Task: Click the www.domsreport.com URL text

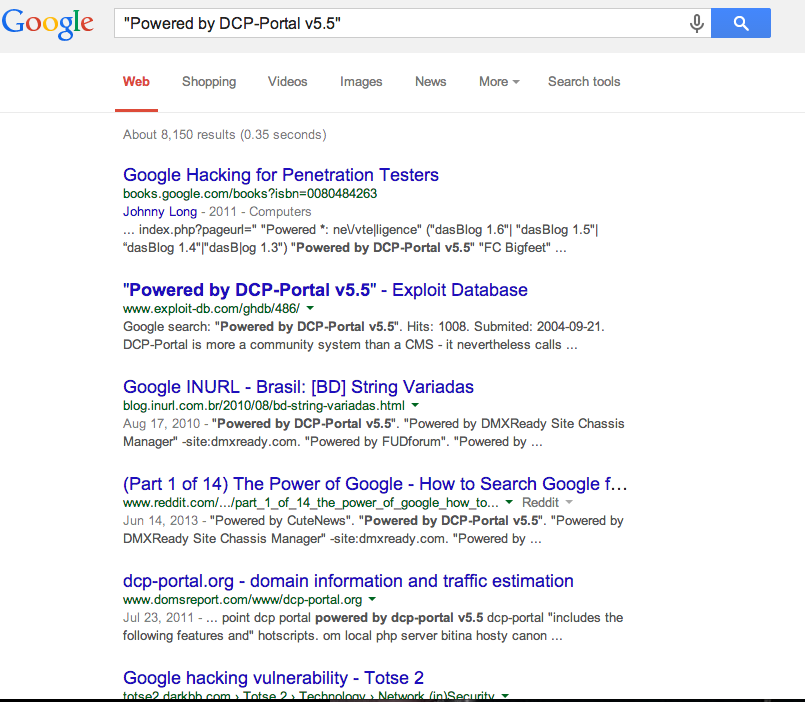Action: [242, 600]
